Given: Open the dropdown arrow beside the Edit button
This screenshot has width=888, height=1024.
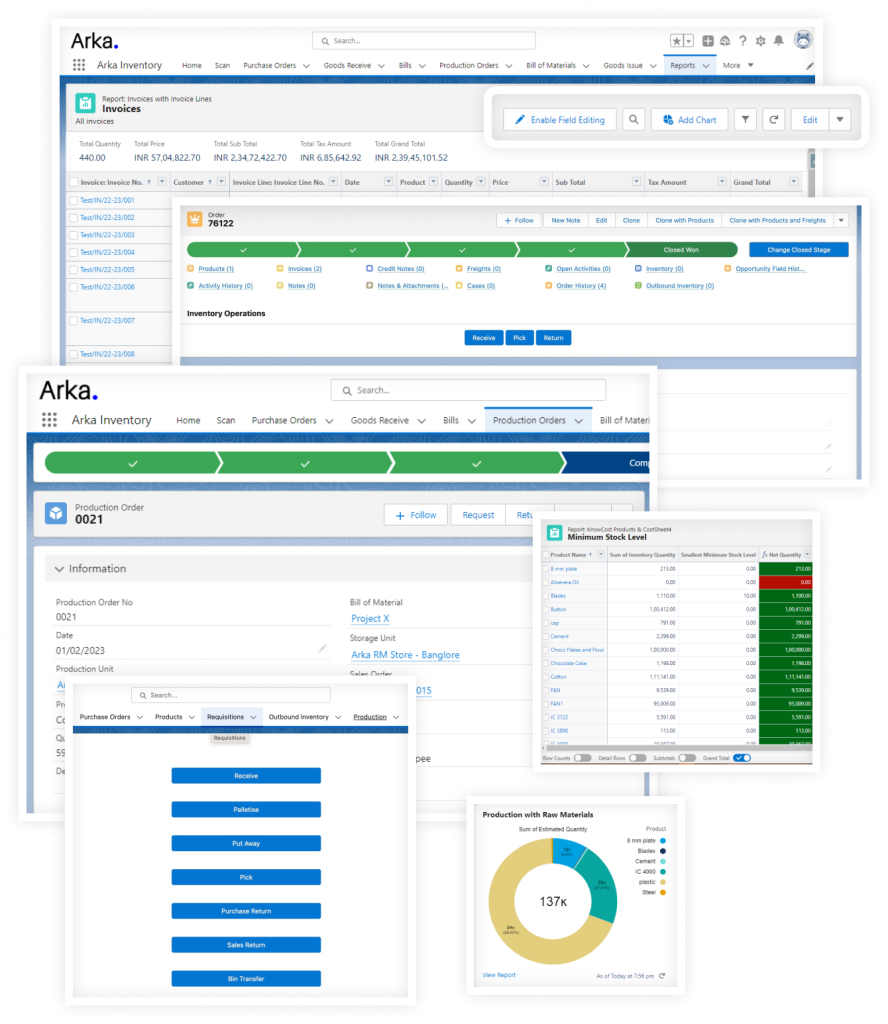Looking at the screenshot, I should (840, 120).
